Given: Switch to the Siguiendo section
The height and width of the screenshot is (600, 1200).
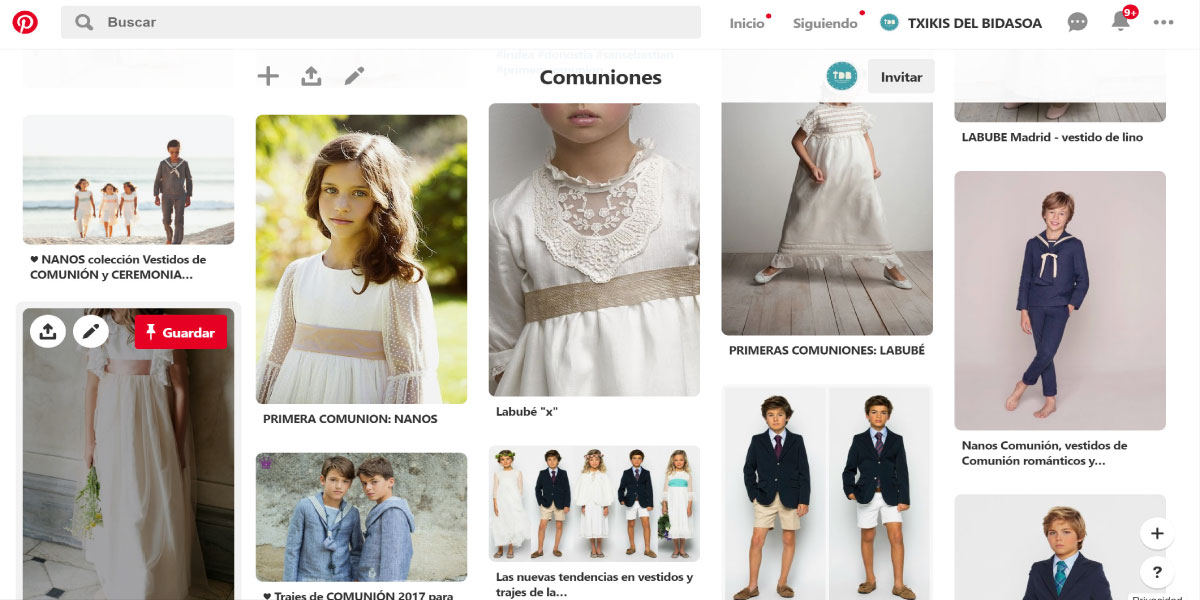Looking at the screenshot, I should 823,21.
